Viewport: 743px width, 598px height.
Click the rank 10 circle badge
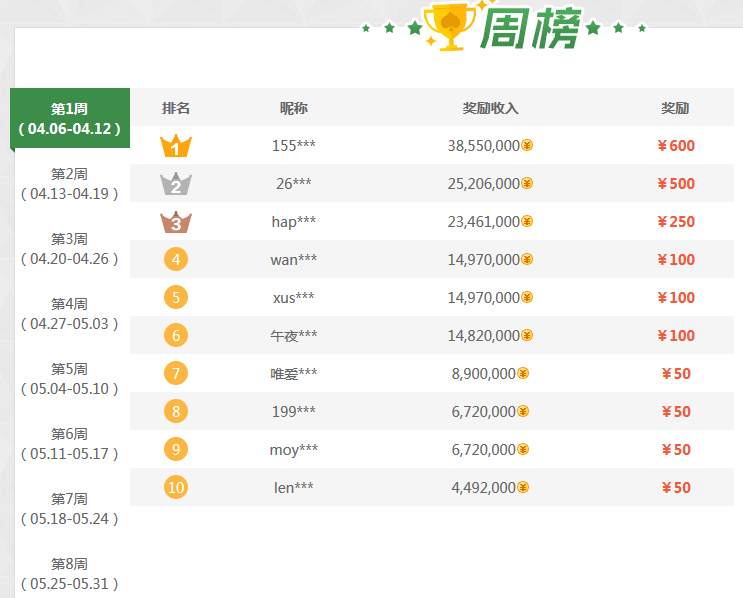(176, 487)
